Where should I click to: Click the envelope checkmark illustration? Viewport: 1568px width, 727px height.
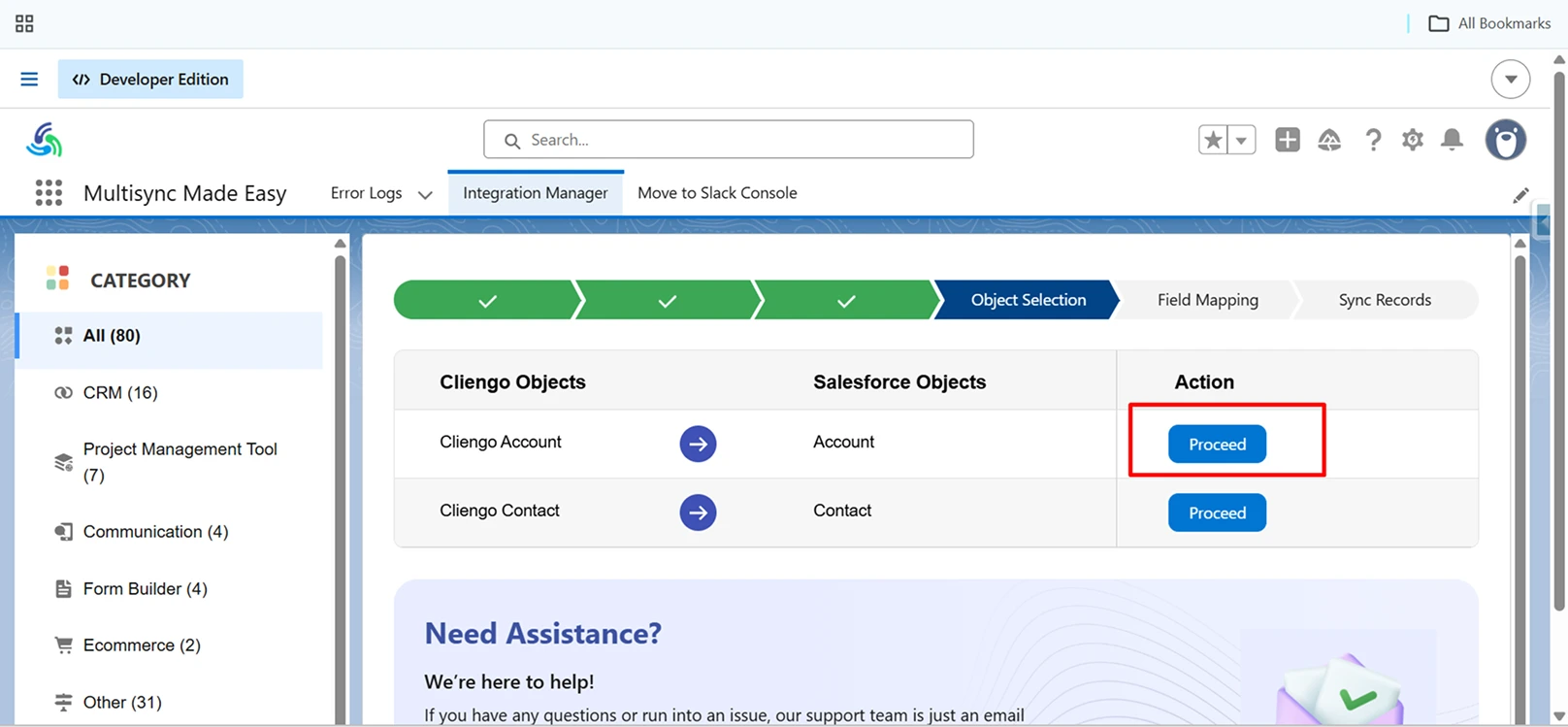(x=1339, y=690)
